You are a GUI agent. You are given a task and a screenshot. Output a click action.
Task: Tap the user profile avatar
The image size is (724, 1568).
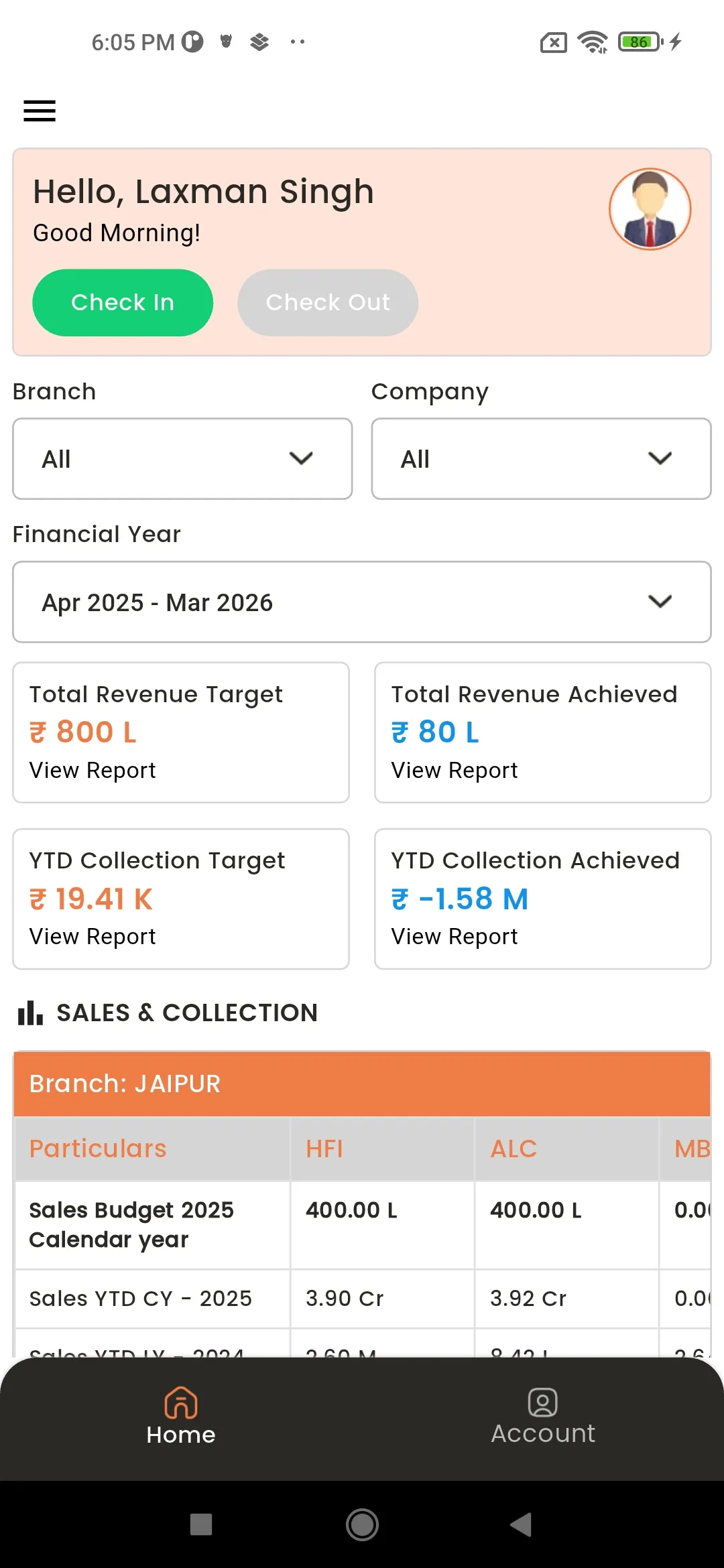(x=650, y=209)
